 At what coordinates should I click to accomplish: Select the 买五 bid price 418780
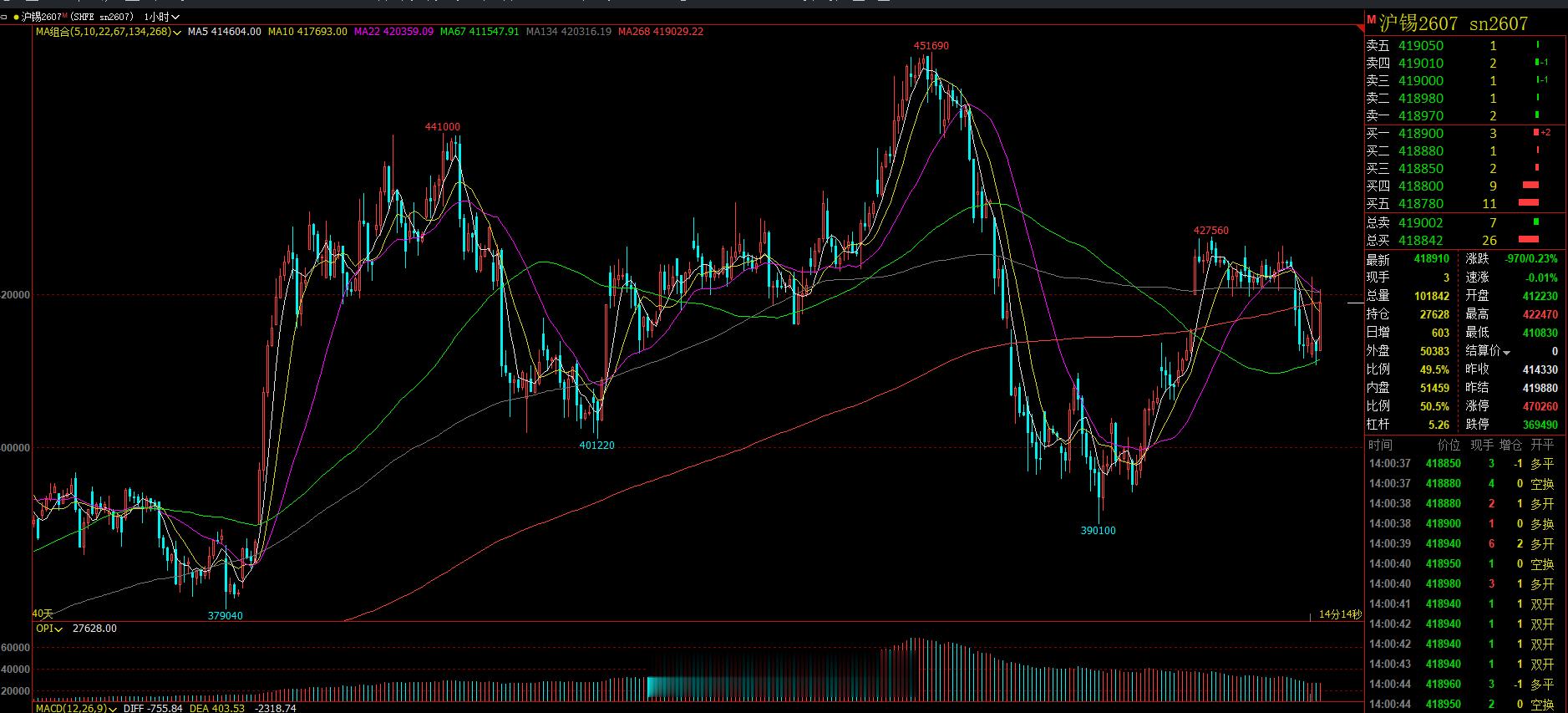point(1420,204)
